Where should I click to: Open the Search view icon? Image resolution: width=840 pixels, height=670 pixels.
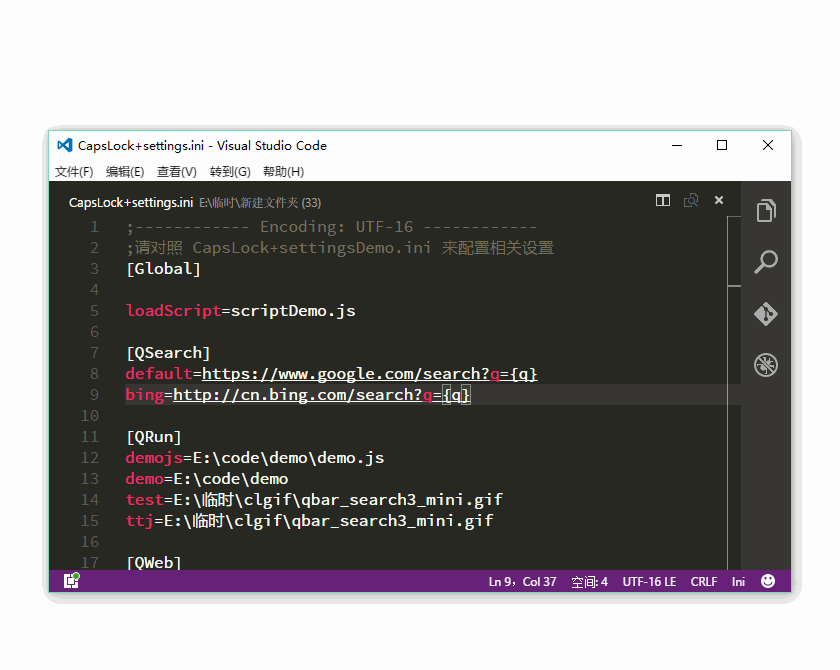tap(766, 262)
